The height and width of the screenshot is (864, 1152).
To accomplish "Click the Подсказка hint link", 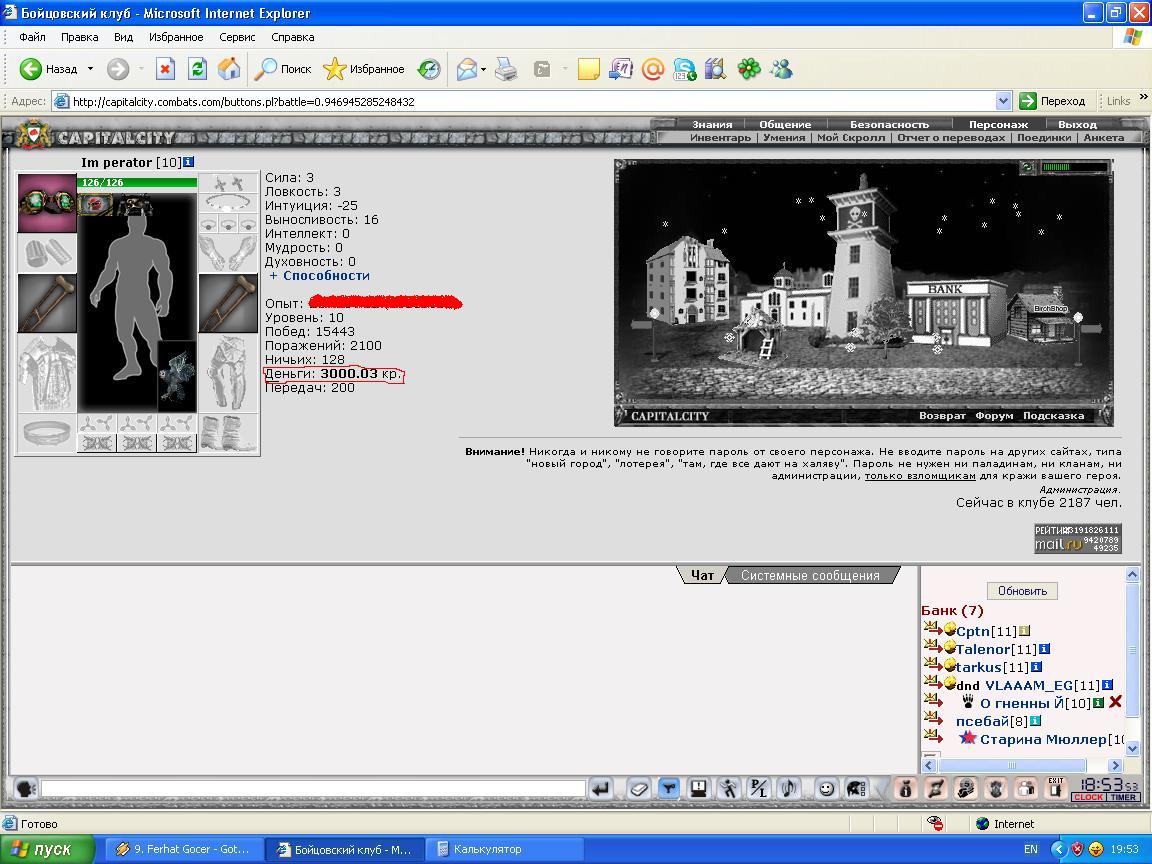I will pyautogui.click(x=1054, y=416).
